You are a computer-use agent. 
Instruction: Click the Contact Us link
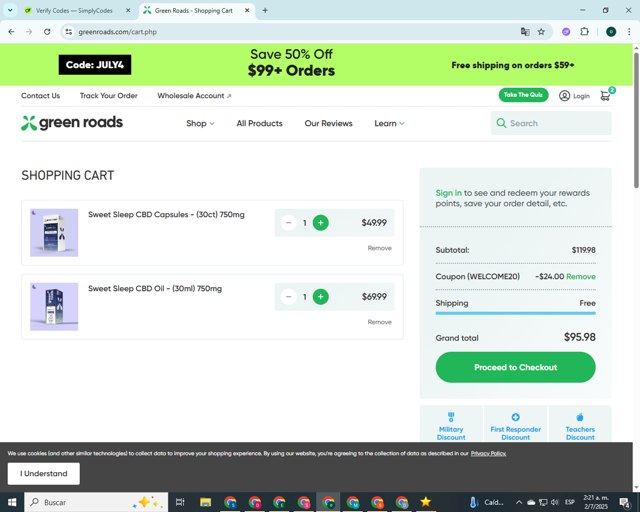coord(40,96)
